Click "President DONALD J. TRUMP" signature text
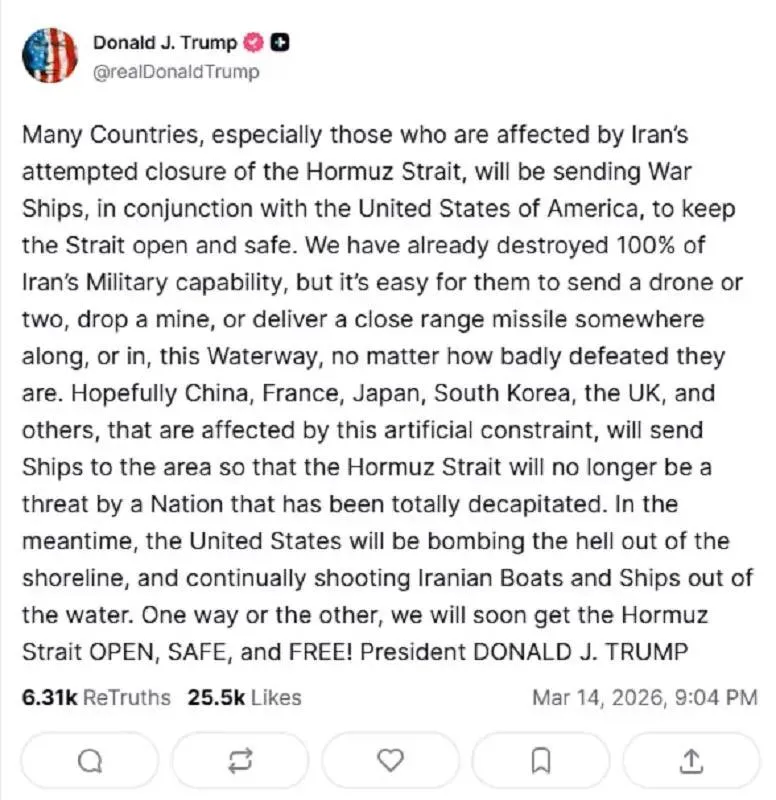This screenshot has height=800, width=776. (524, 652)
